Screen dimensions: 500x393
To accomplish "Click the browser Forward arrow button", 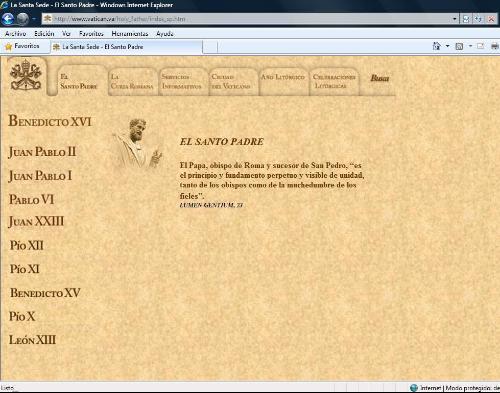I will pos(23,19).
